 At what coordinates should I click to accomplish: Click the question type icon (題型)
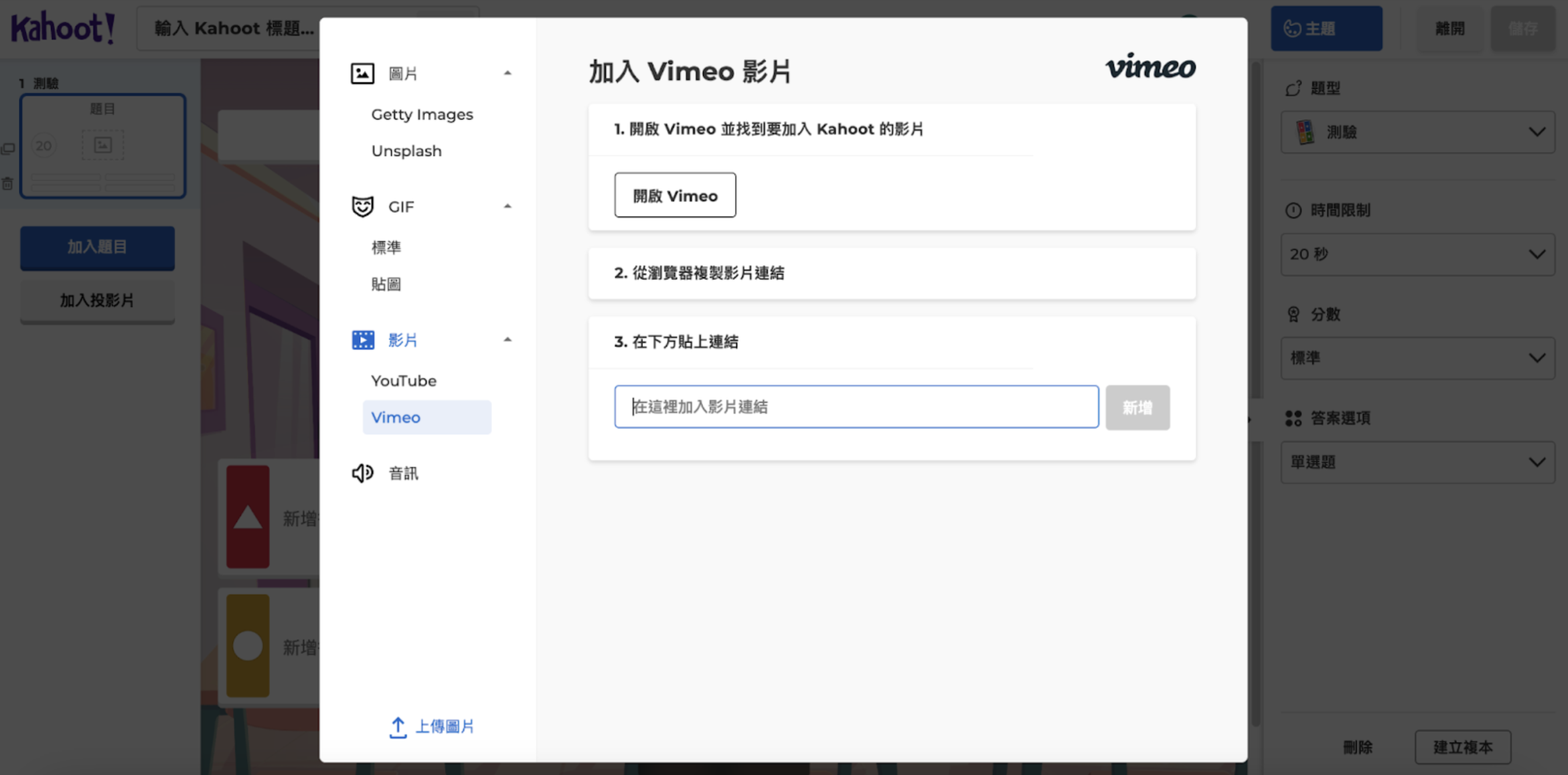point(1293,88)
